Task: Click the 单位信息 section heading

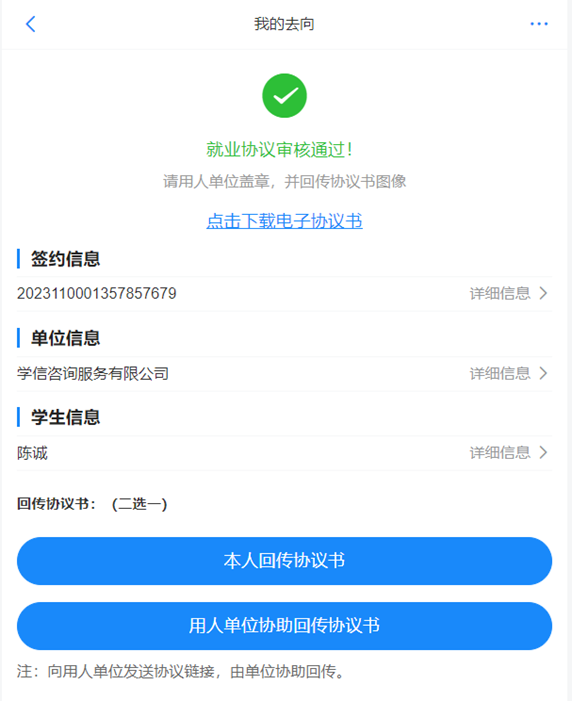Action: pos(65,338)
